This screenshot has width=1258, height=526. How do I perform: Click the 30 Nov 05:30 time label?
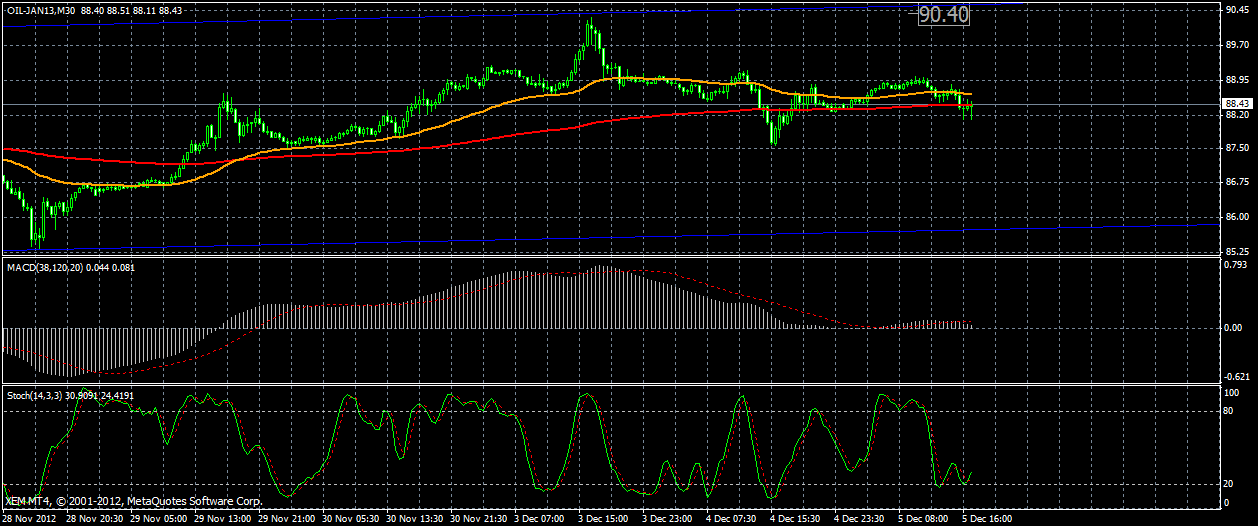tap(351, 519)
